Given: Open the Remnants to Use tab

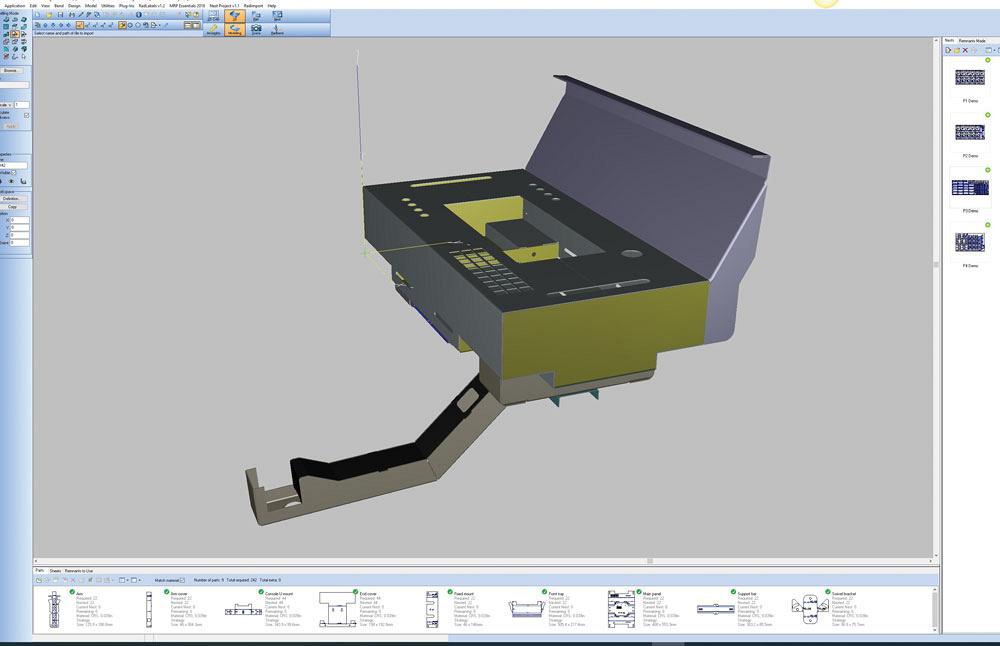Looking at the screenshot, I should coord(79,571).
